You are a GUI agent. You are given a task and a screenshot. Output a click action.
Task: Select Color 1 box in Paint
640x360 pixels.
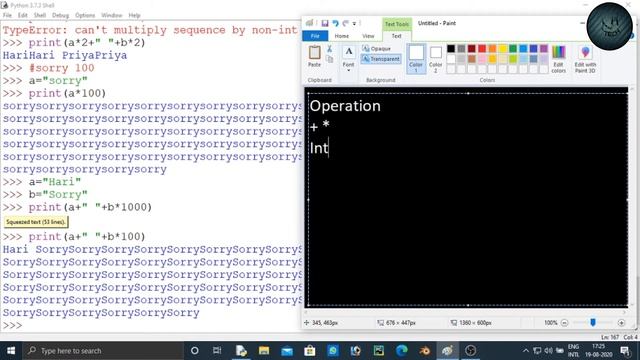point(416,59)
